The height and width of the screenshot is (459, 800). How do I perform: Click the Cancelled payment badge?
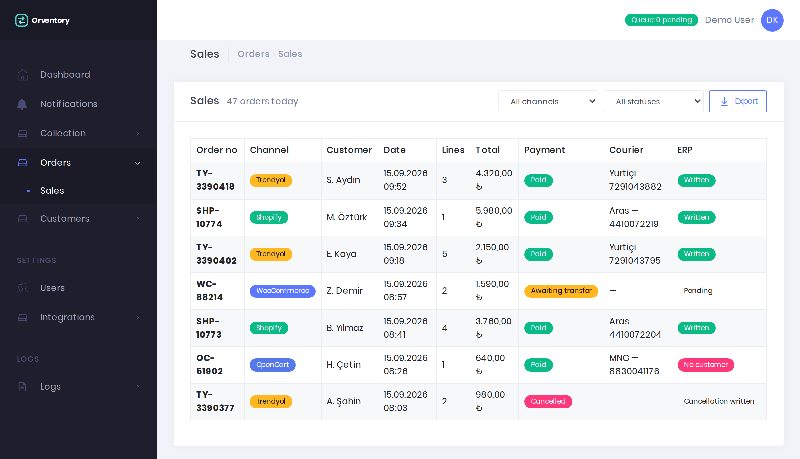point(548,401)
